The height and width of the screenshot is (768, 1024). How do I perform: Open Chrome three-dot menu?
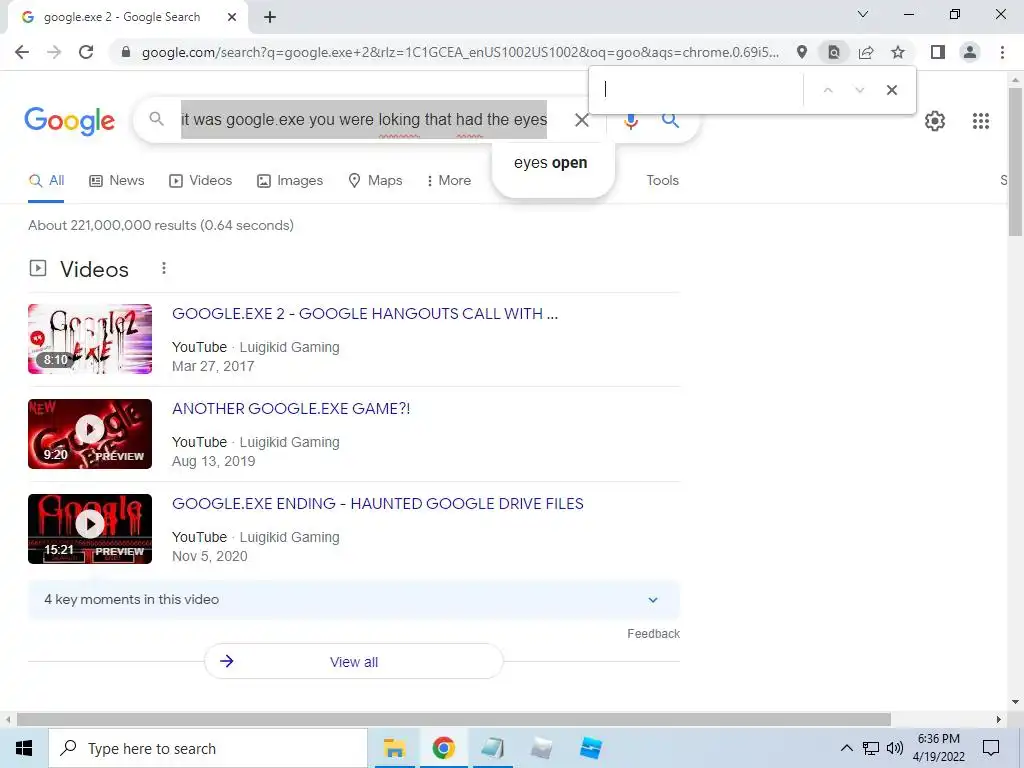point(1002,52)
